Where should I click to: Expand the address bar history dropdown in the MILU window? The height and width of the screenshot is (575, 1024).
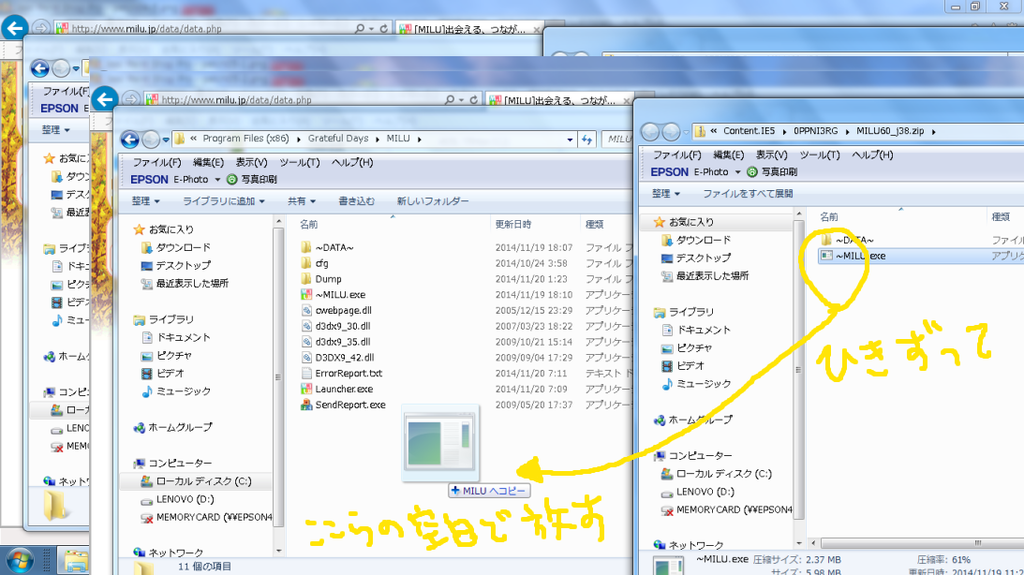point(570,139)
